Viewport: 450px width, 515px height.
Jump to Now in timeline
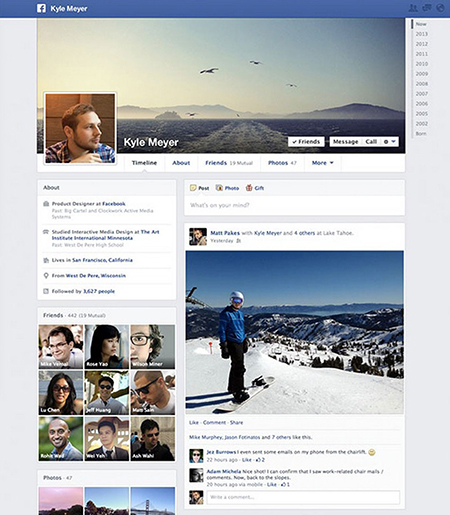(x=421, y=24)
